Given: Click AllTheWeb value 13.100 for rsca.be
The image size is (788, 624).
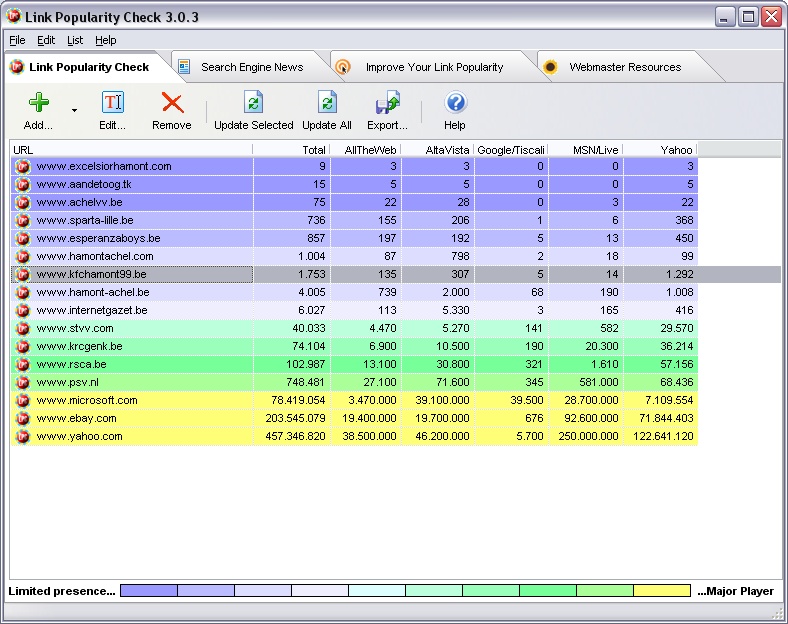Looking at the screenshot, I should 380,364.
